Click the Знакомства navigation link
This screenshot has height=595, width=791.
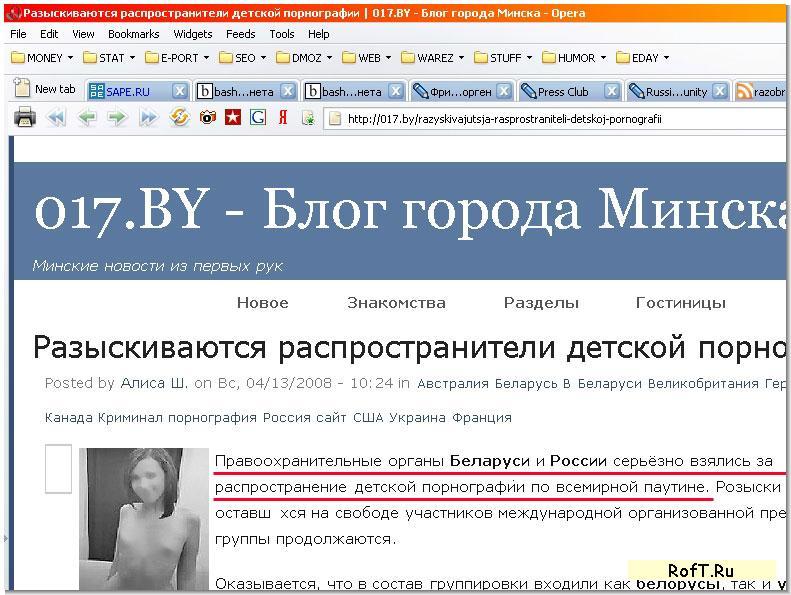click(x=396, y=303)
